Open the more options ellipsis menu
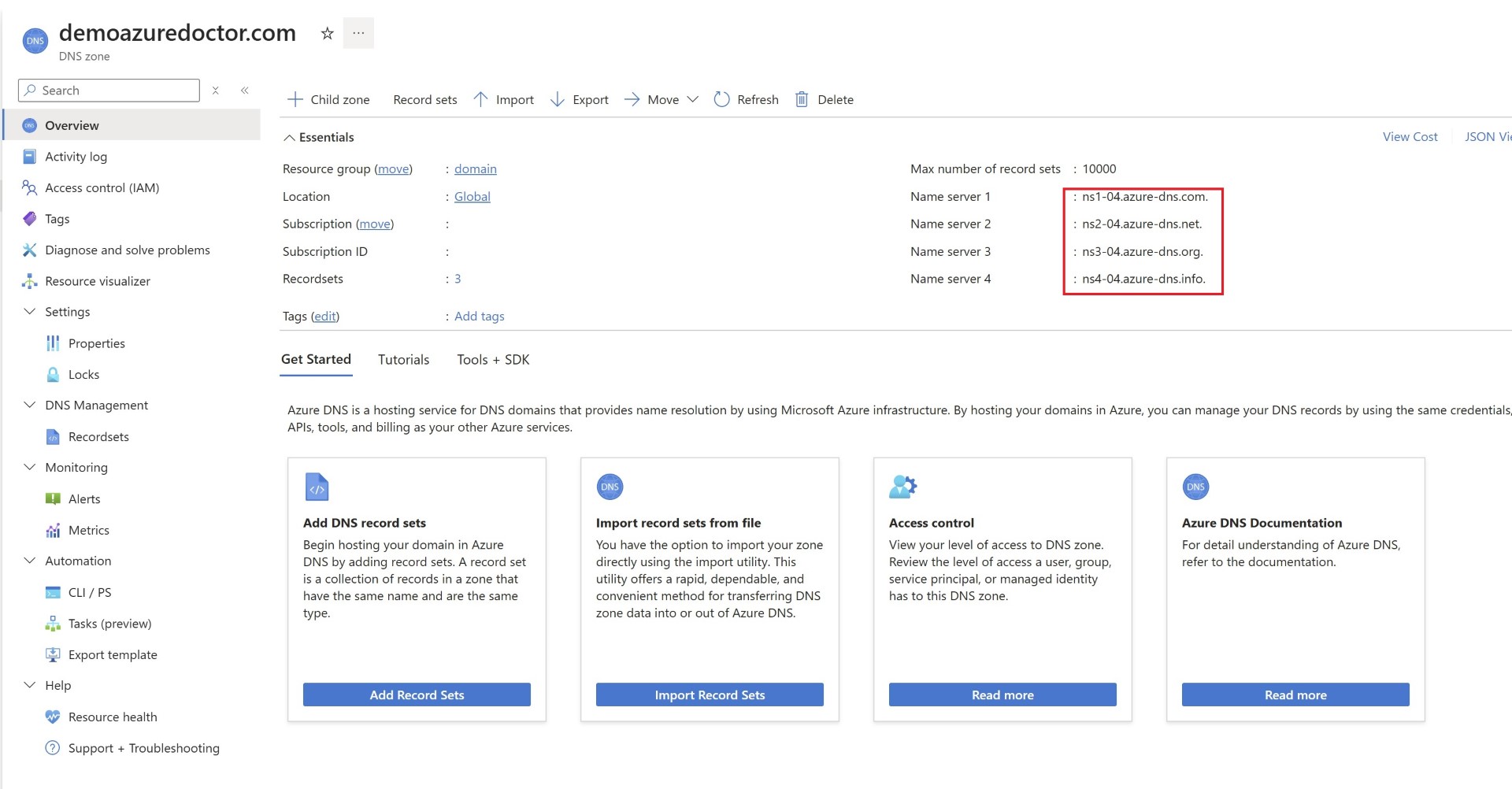Viewport: 1512px width, 789px height. [x=358, y=33]
